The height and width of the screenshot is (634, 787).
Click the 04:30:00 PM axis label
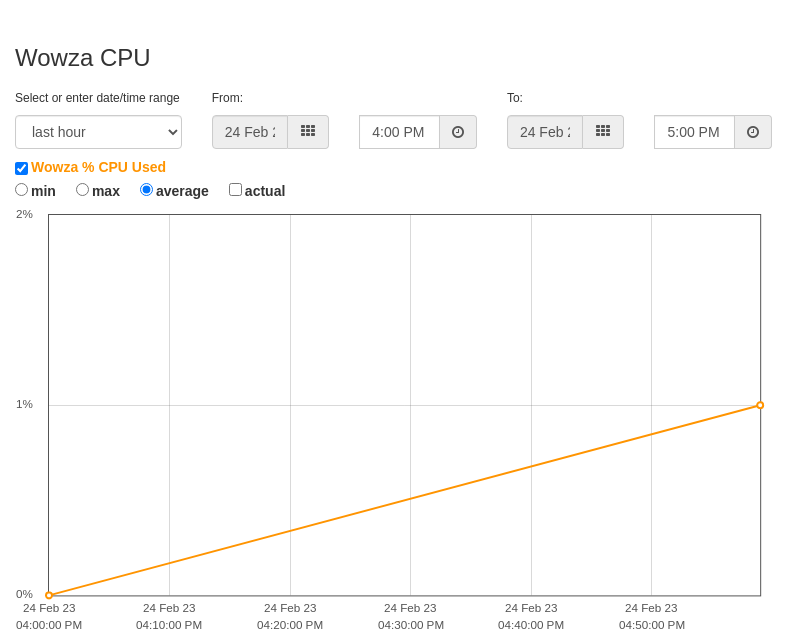[x=411, y=625]
